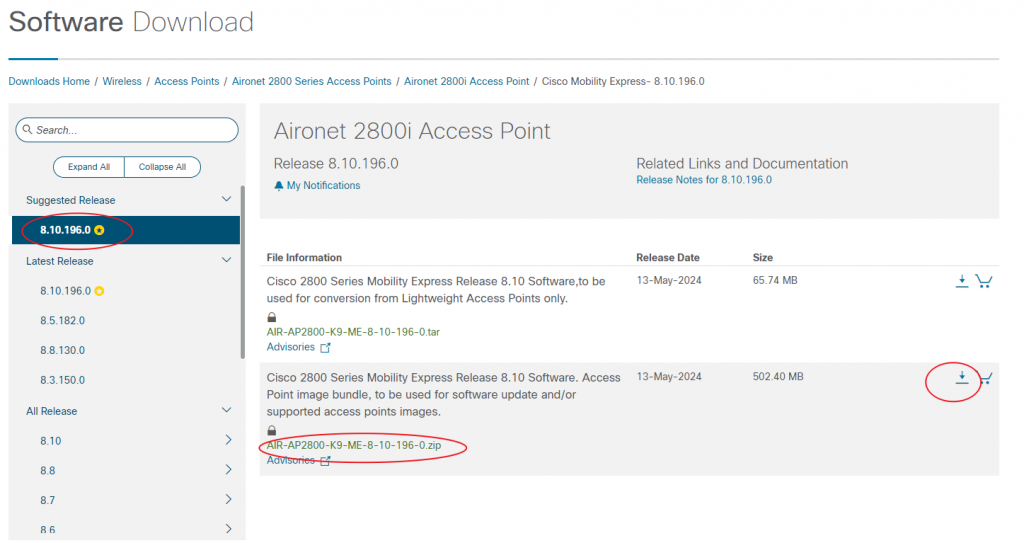
Task: Expand the 8.8 release branch
Action: (228, 470)
